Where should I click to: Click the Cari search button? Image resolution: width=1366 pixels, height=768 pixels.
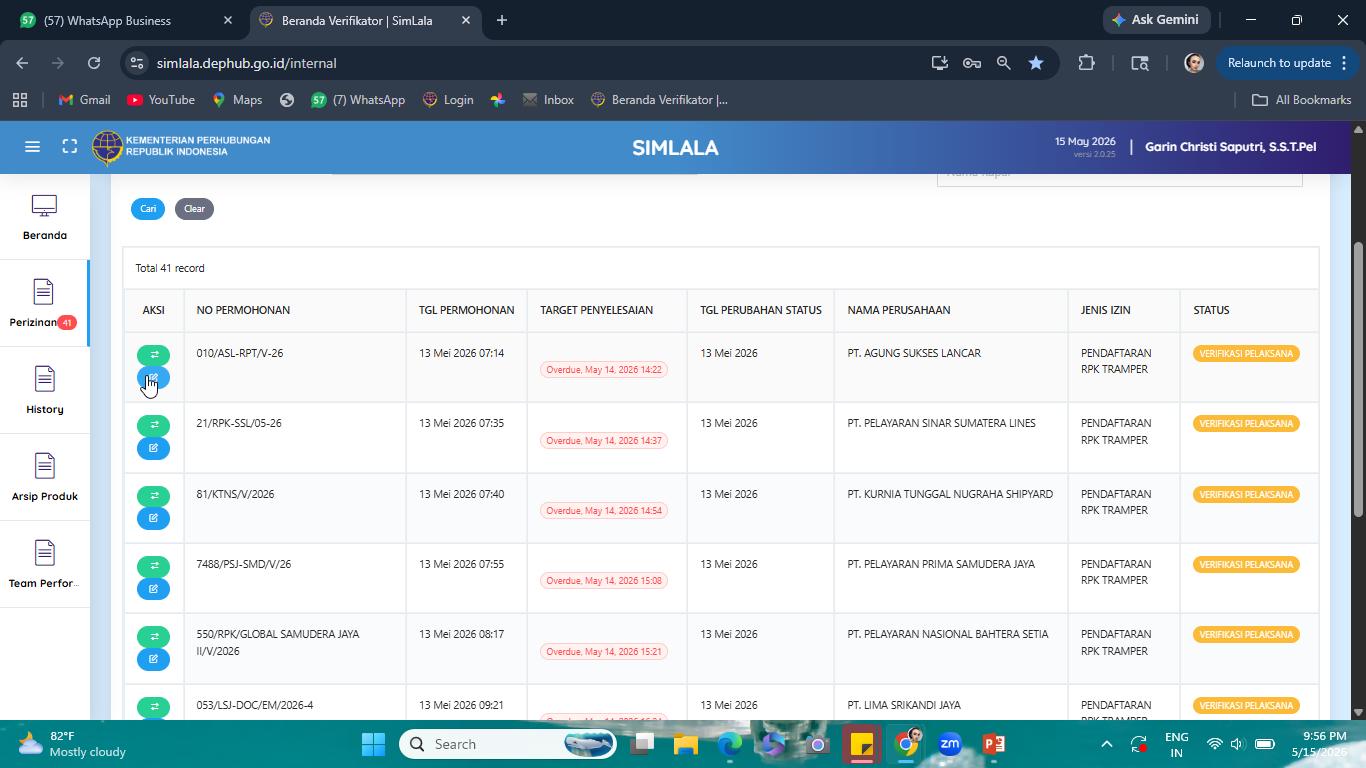(x=148, y=209)
